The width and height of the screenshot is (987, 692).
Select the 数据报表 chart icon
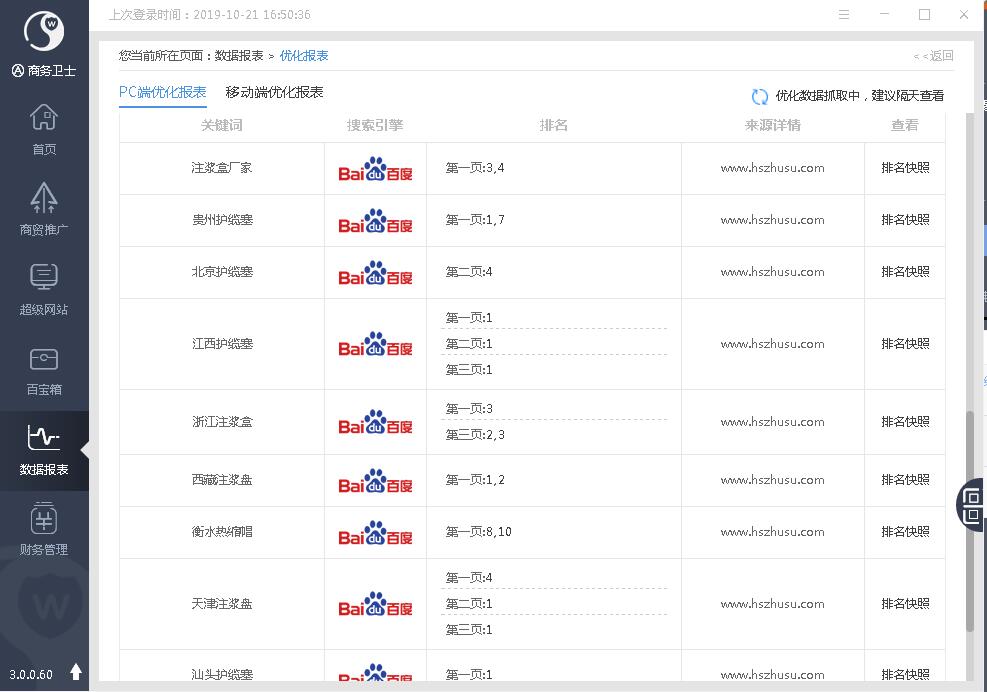click(44, 448)
